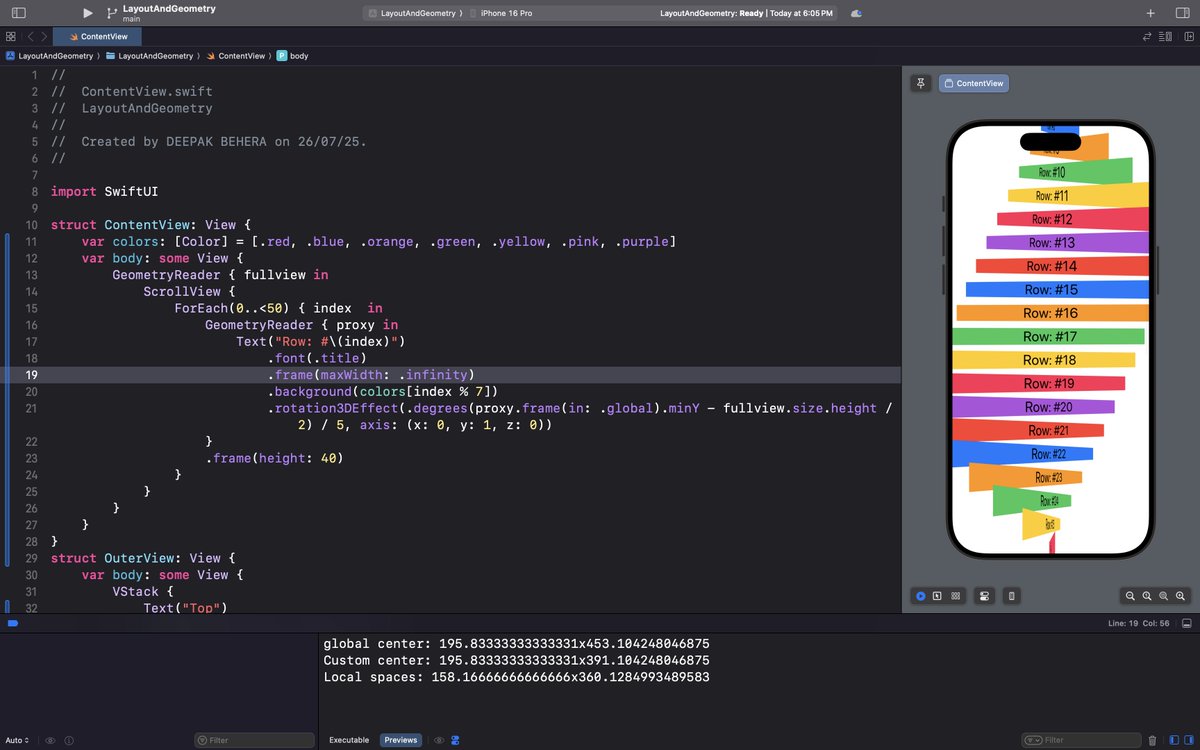
Task: Click LayoutAndGeometry project in jump bar
Action: click(x=50, y=56)
